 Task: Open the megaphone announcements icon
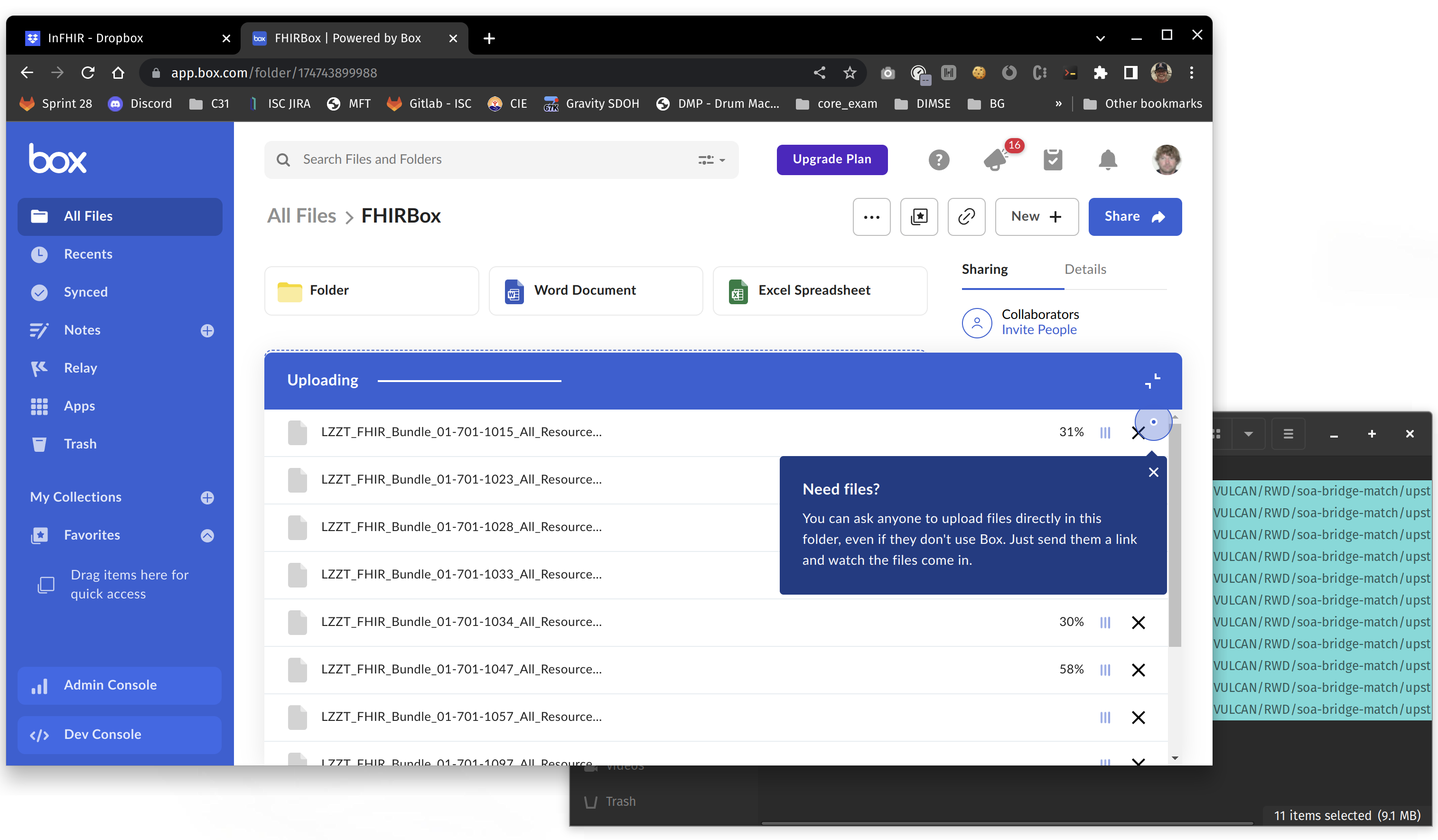click(x=996, y=160)
